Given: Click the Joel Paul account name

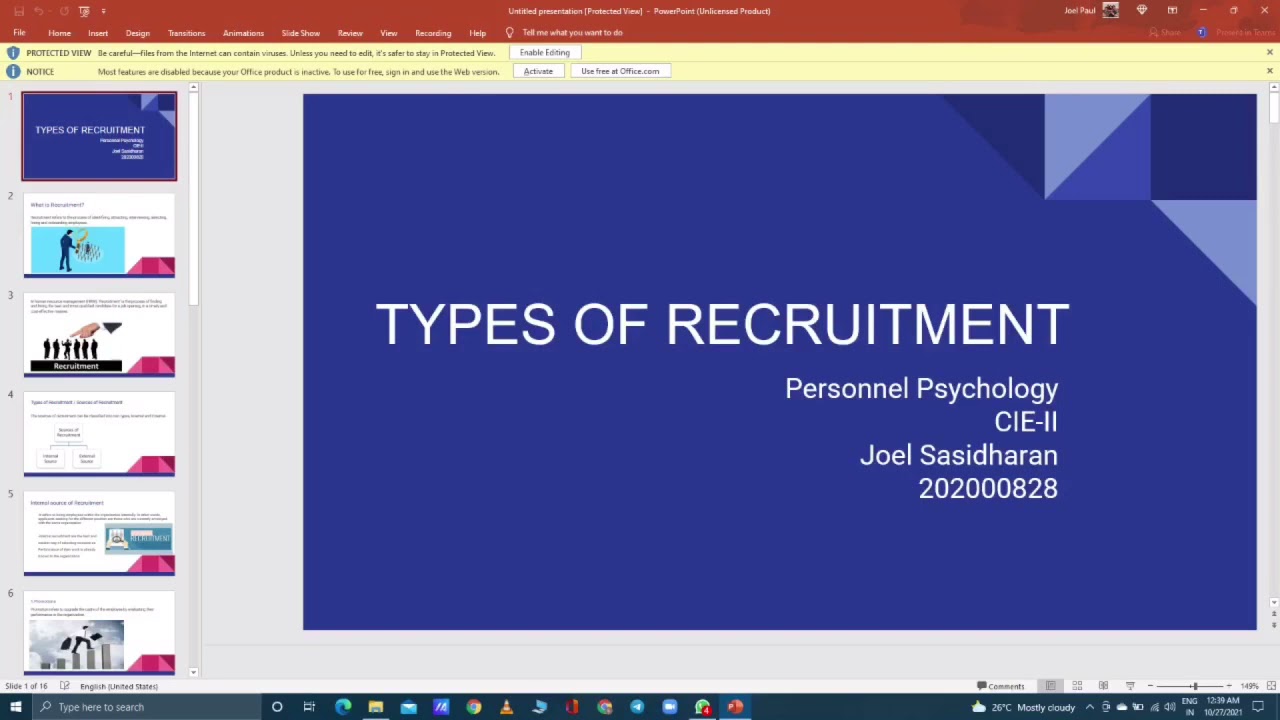Looking at the screenshot, I should click(x=1080, y=11).
